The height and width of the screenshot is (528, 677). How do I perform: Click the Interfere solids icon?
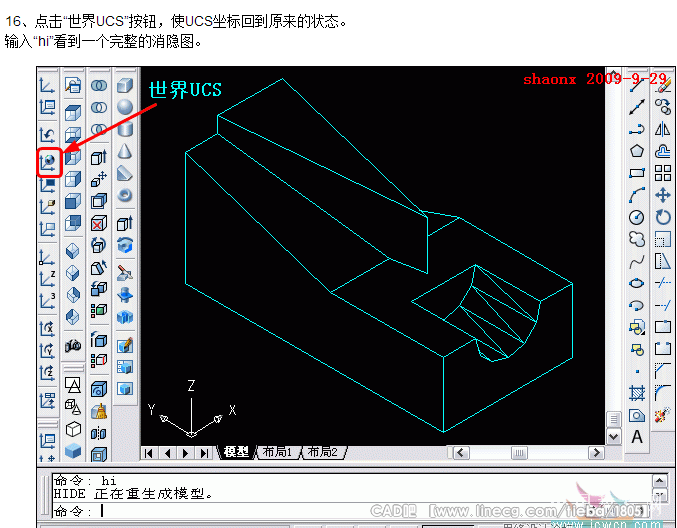(x=125, y=317)
